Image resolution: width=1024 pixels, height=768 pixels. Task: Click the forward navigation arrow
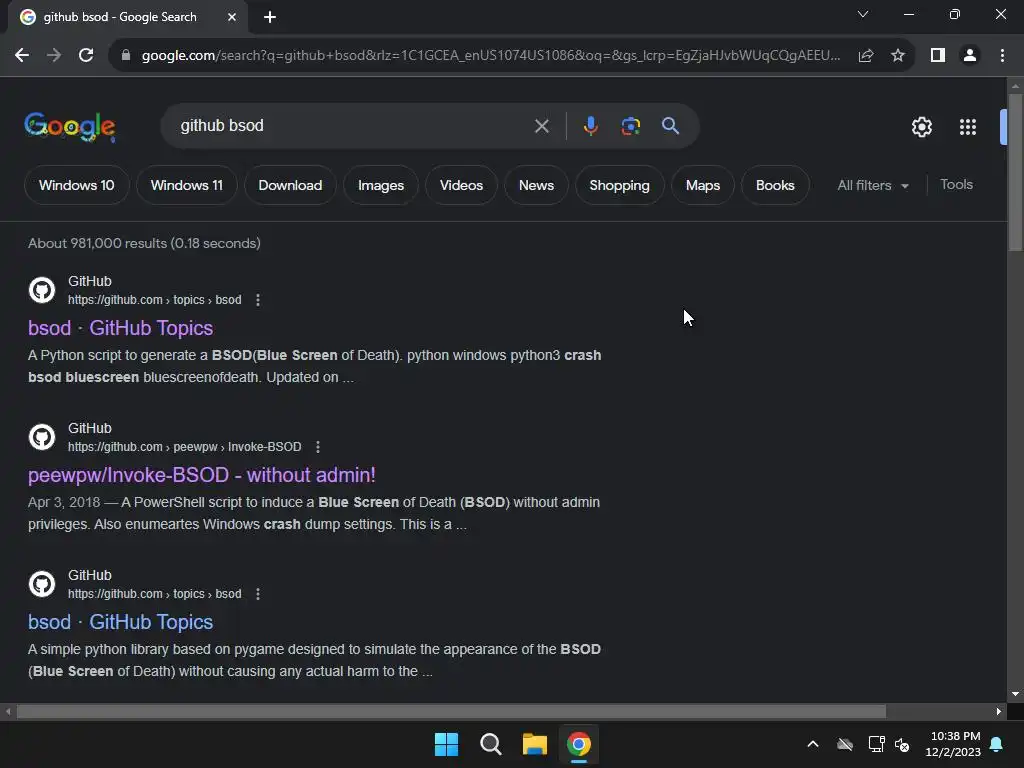pyautogui.click(x=54, y=56)
